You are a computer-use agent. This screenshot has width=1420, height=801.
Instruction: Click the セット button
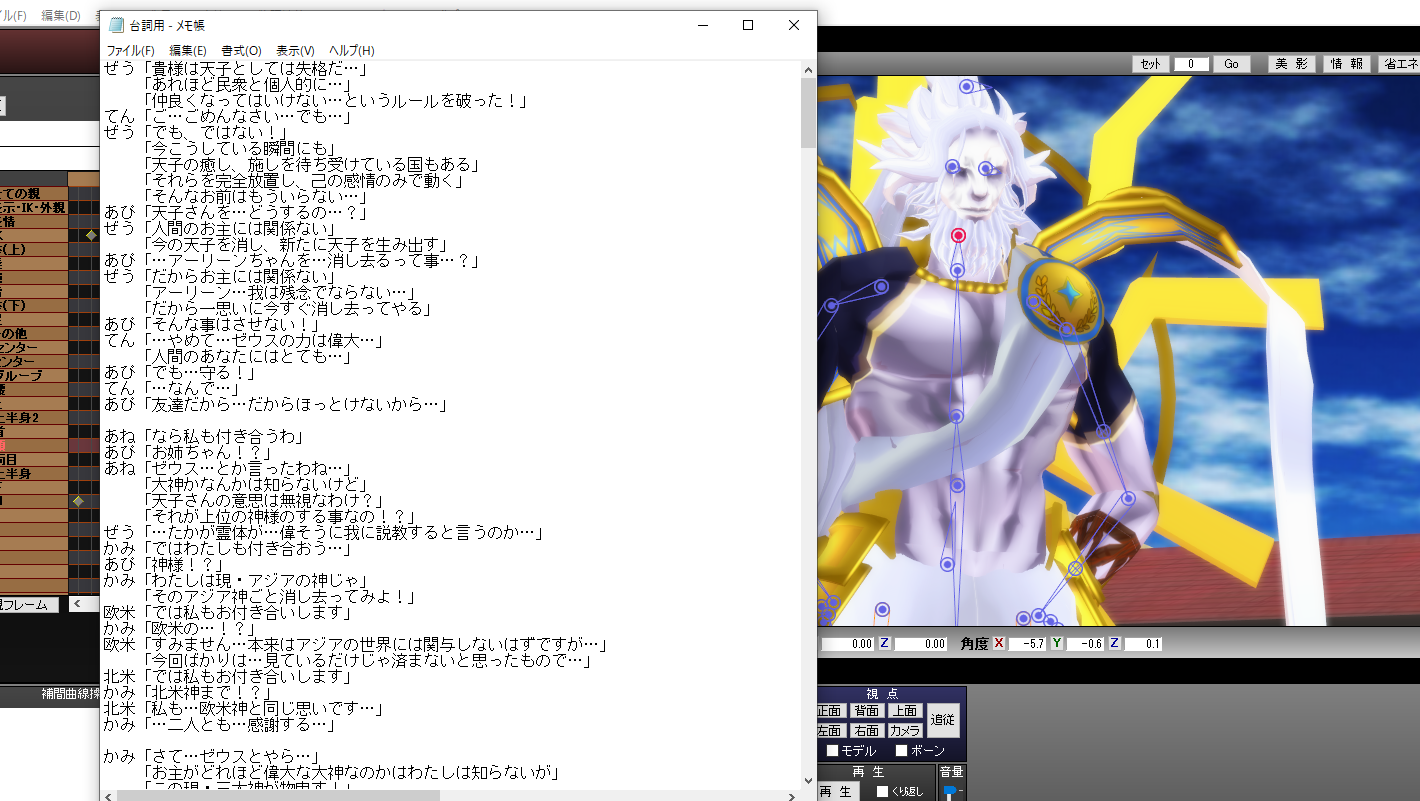tap(1150, 64)
